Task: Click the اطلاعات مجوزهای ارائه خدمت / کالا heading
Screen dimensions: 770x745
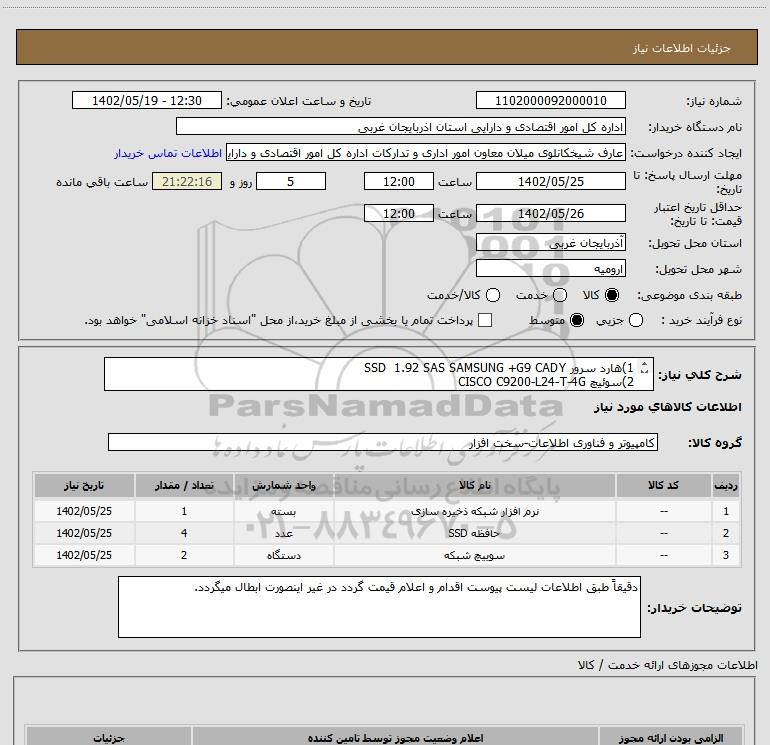Action: pos(667,665)
